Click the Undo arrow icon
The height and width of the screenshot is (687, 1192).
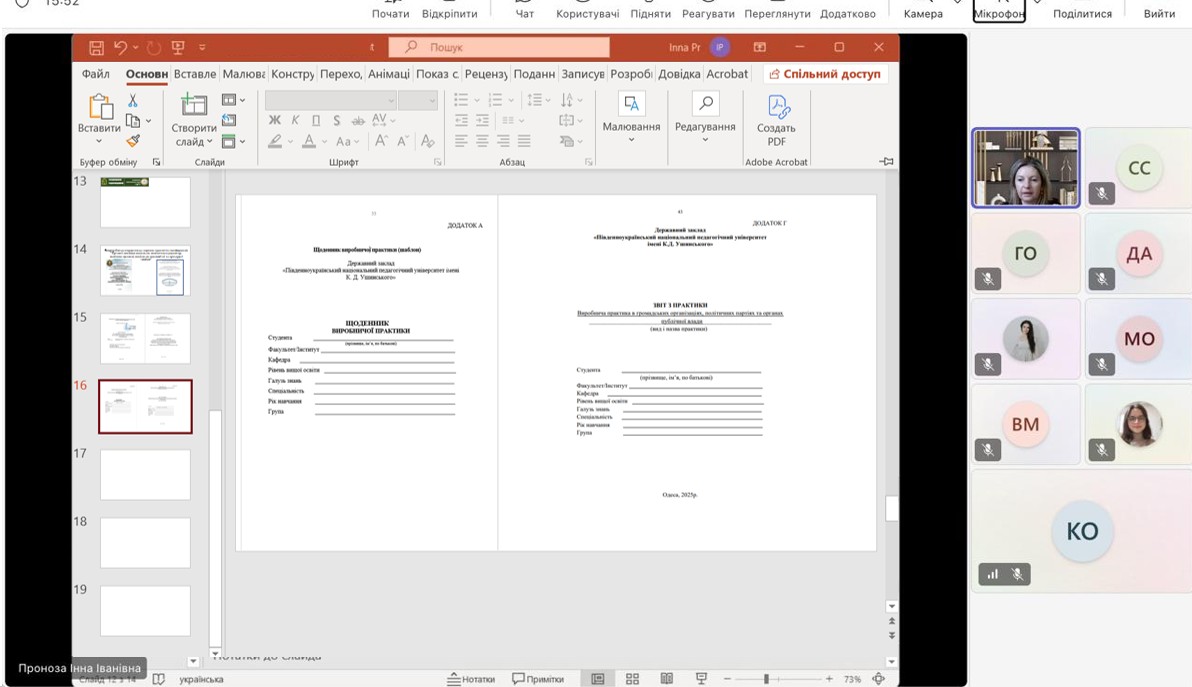[x=121, y=47]
